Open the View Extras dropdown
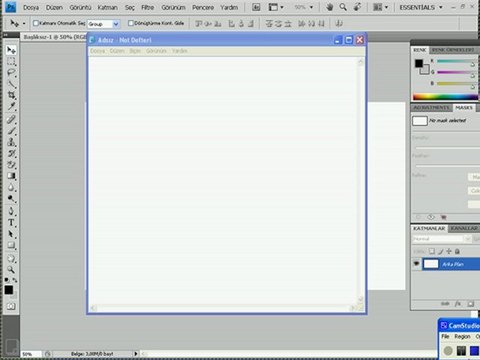Image resolution: width=480 pixels, height=360 pixels. pos(276,7)
